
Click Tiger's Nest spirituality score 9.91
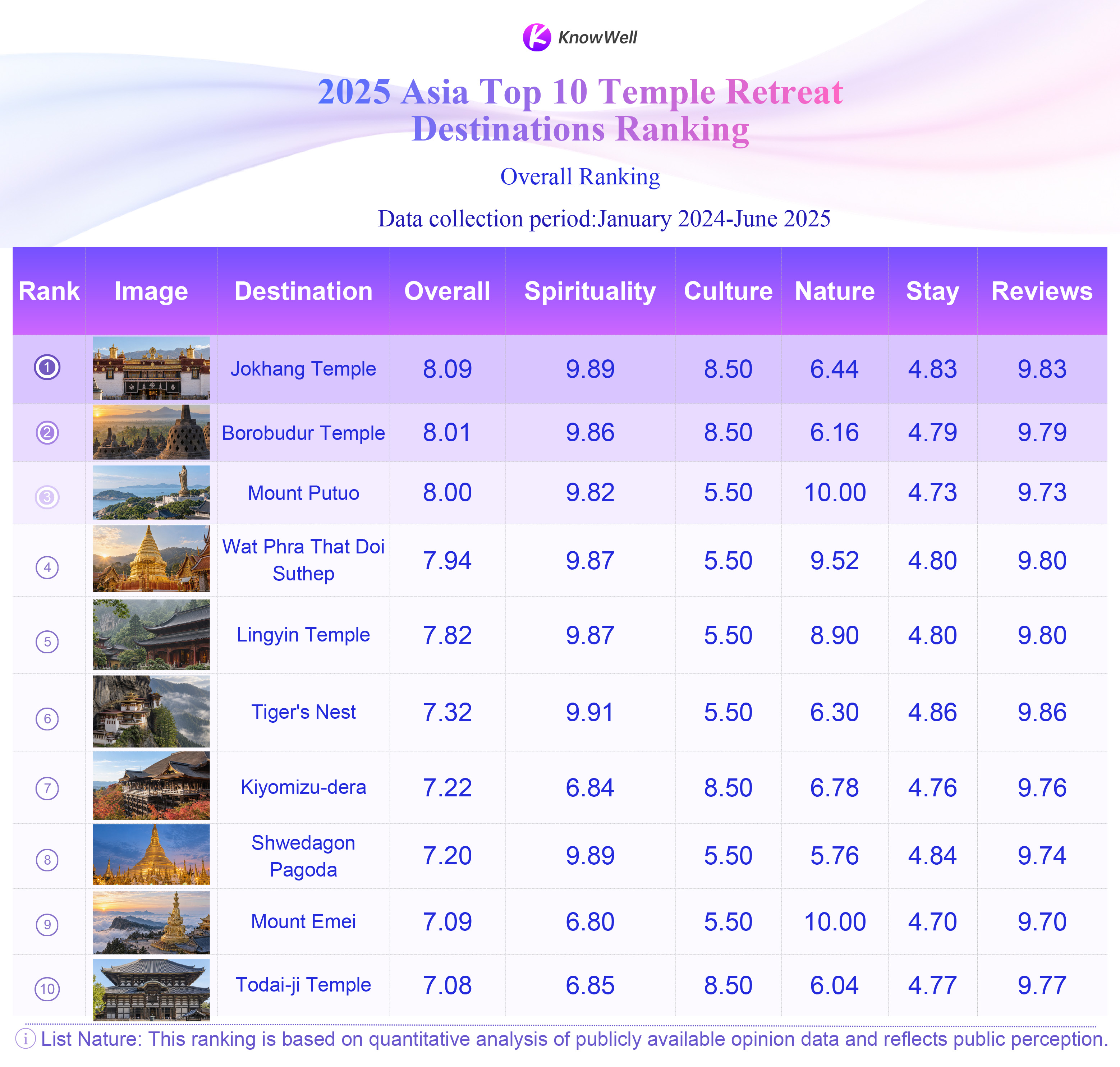[590, 712]
